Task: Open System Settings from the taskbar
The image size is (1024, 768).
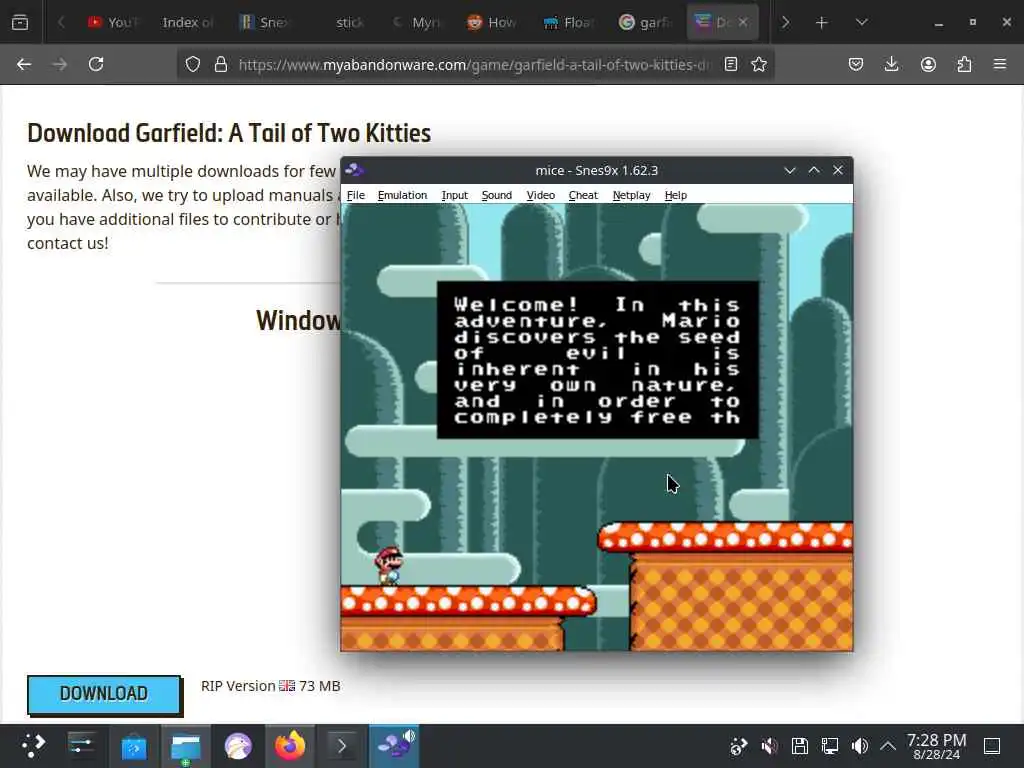Action: click(82, 746)
